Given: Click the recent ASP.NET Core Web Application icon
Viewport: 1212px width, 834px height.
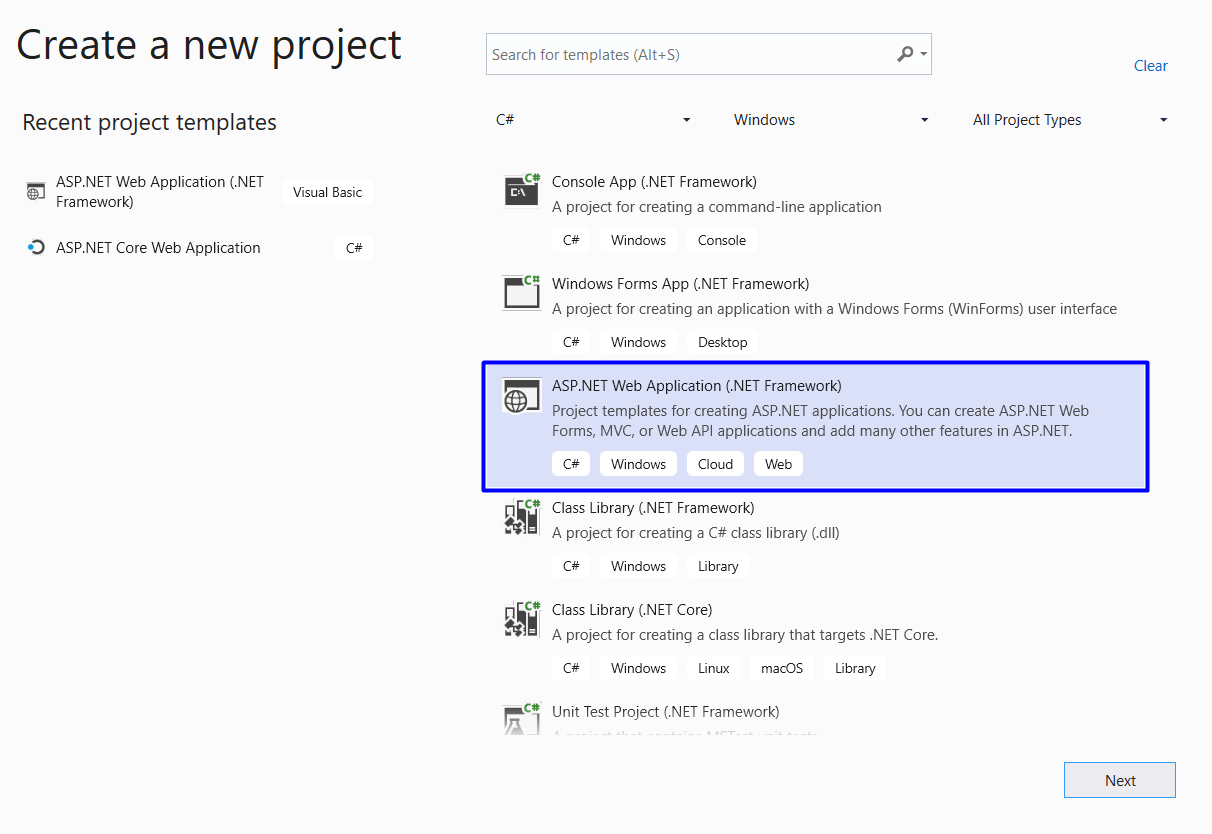Looking at the screenshot, I should pyautogui.click(x=36, y=248).
